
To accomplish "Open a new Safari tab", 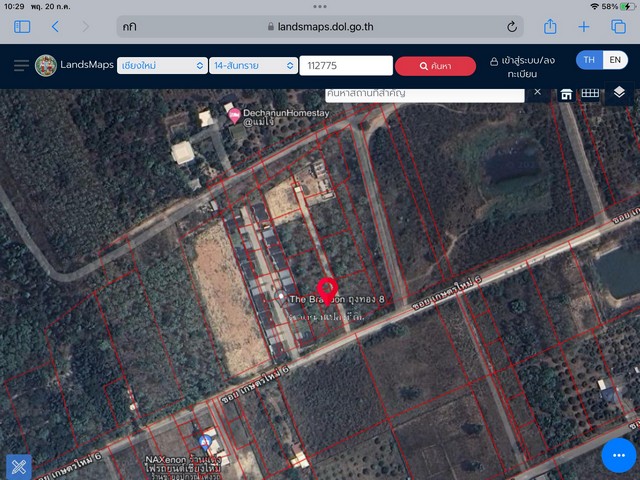I will 584,27.
